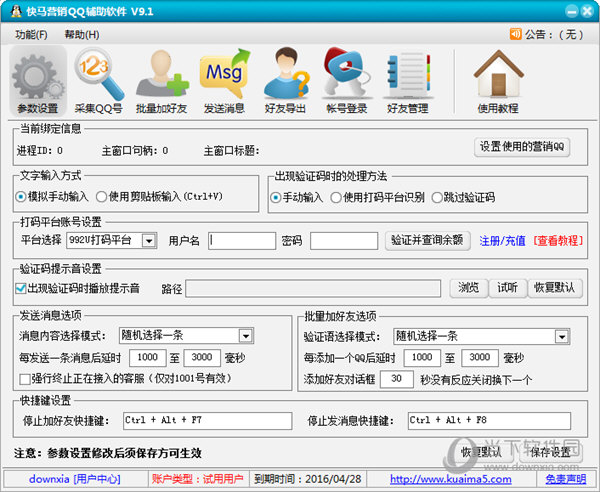Edit message delay maximum 3000 field
Viewport: 600px width, 492px height.
coord(202,358)
